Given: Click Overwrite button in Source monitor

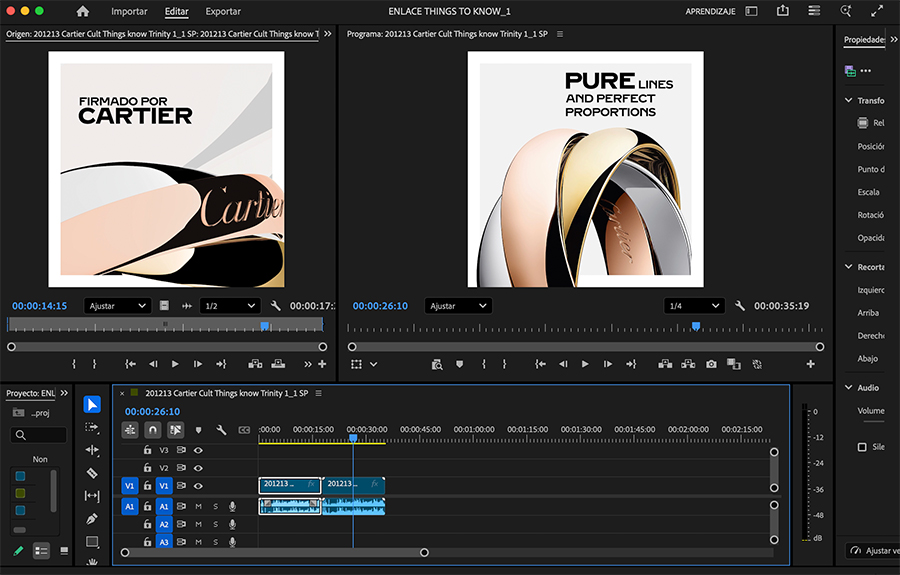Looking at the screenshot, I should tap(278, 364).
